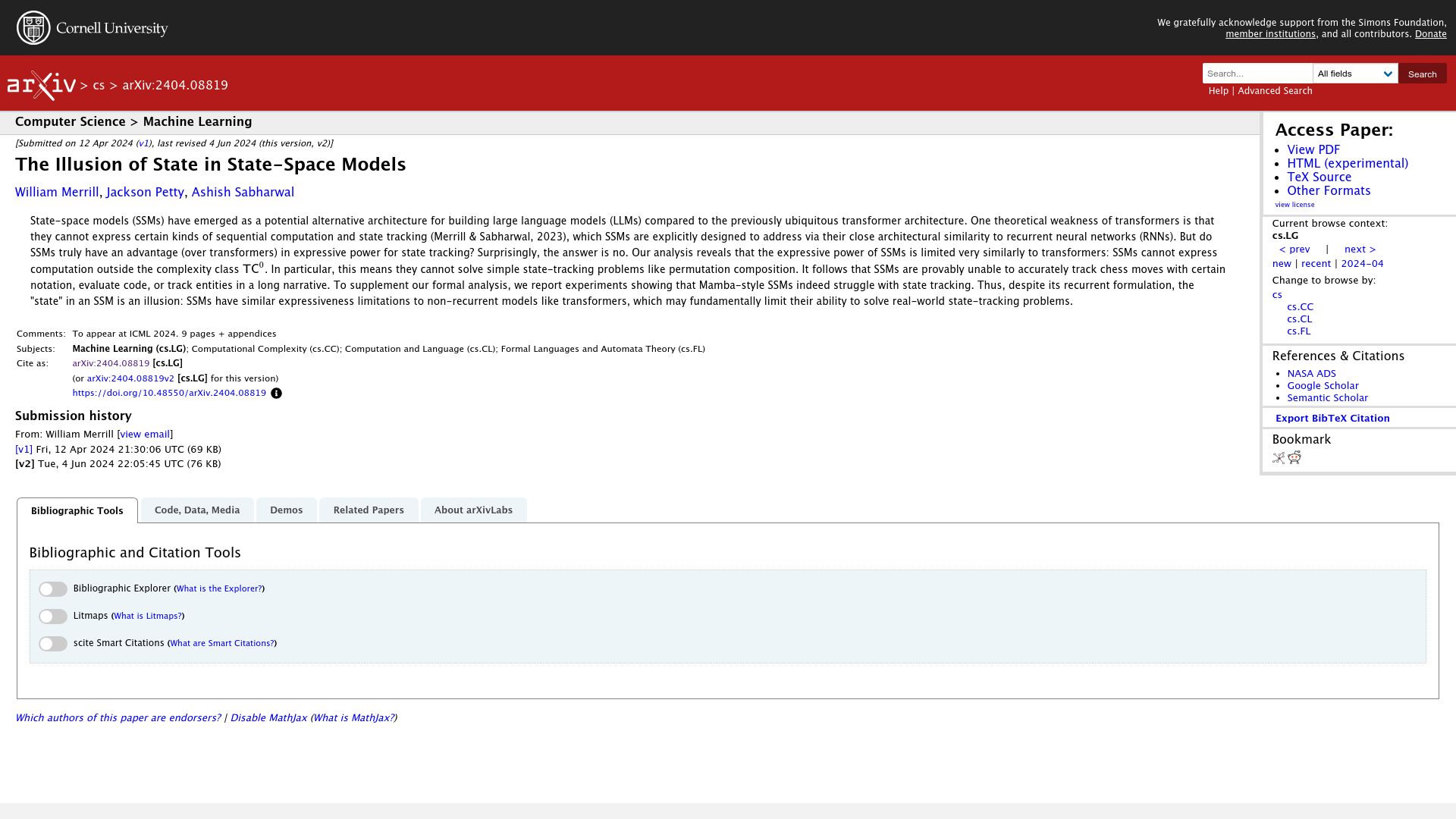Open the arXiv logo home link
This screenshot has height=819, width=1456.
coord(42,86)
